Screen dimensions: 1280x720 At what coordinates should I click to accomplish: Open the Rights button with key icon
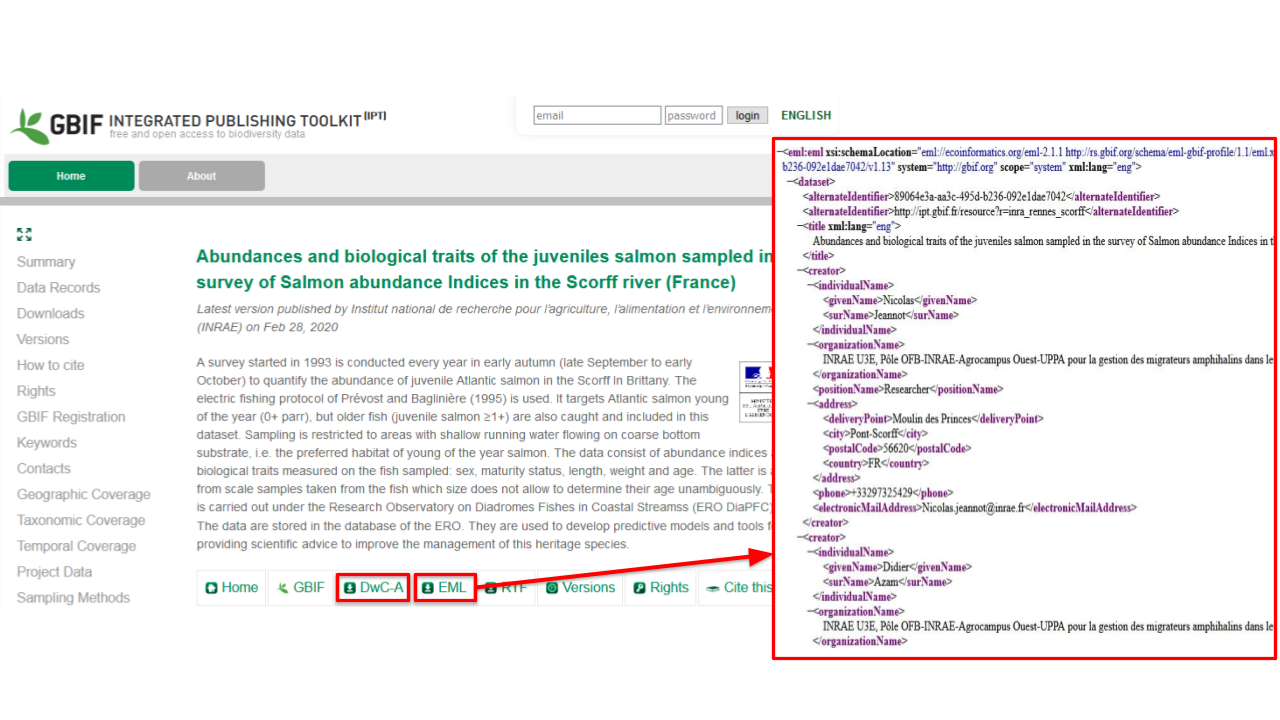click(660, 588)
